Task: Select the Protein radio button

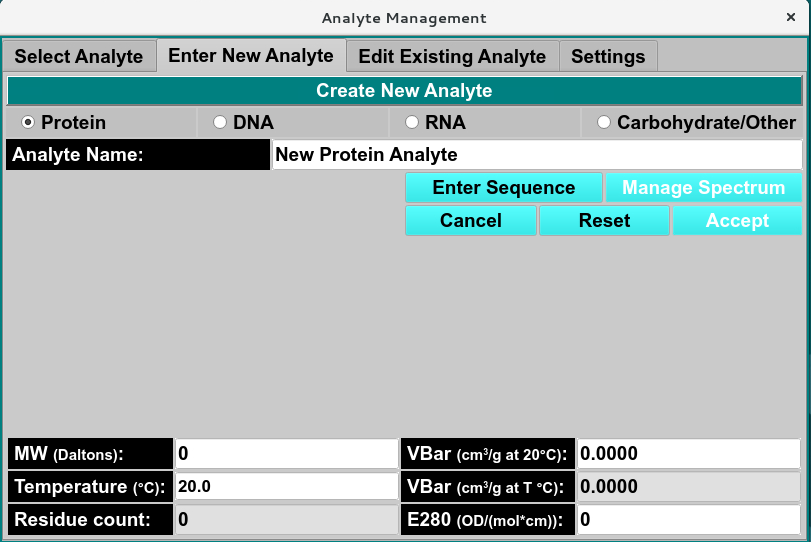Action: click(x=28, y=123)
